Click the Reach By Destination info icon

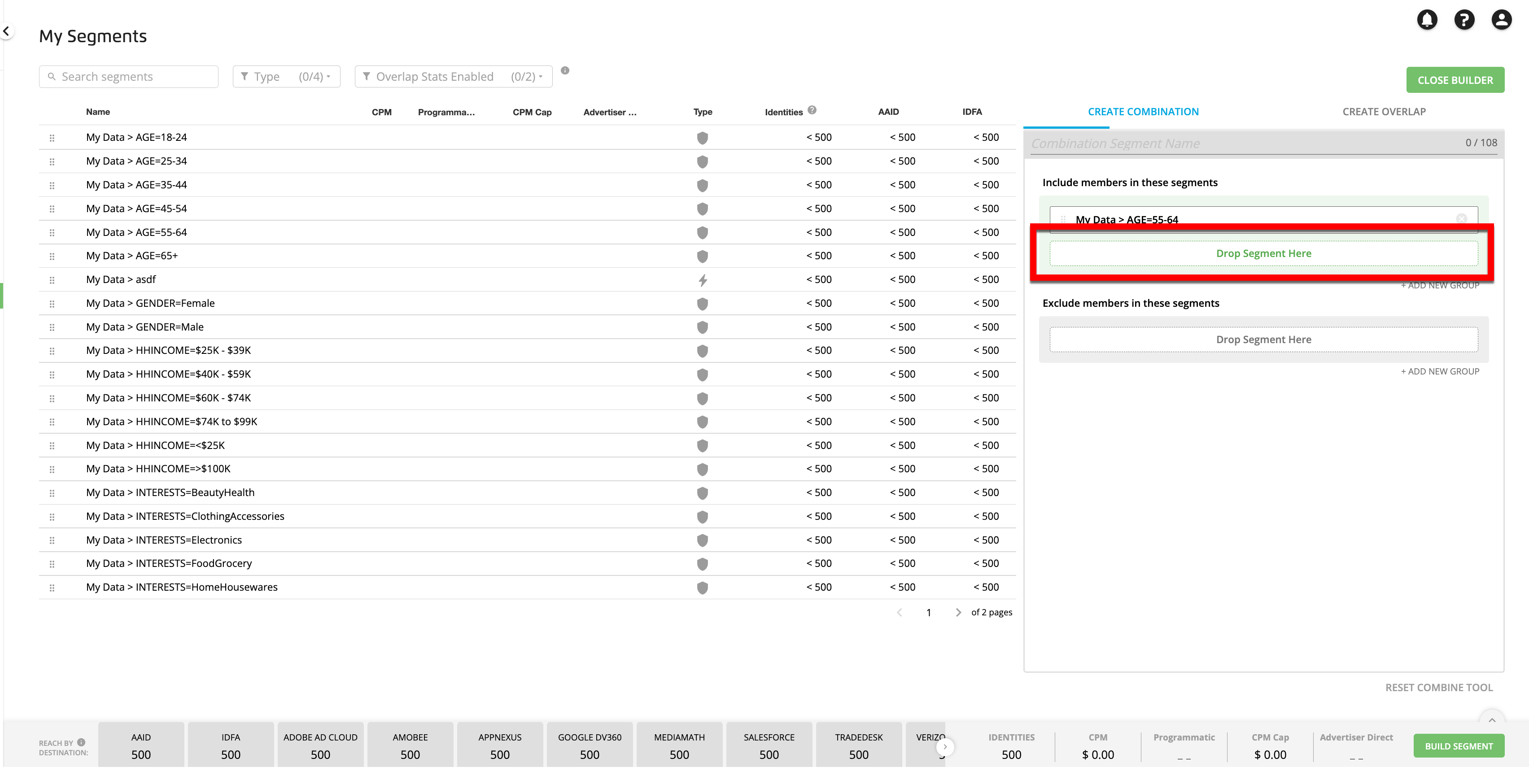81,742
